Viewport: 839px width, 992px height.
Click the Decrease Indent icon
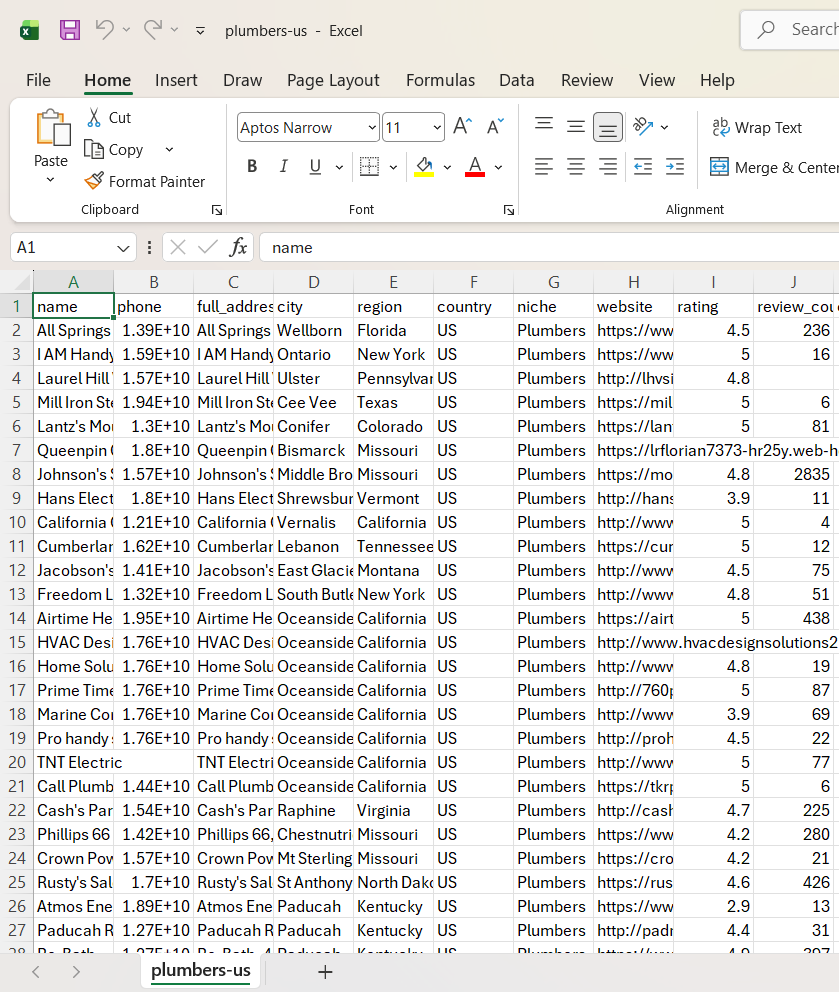(x=643, y=167)
